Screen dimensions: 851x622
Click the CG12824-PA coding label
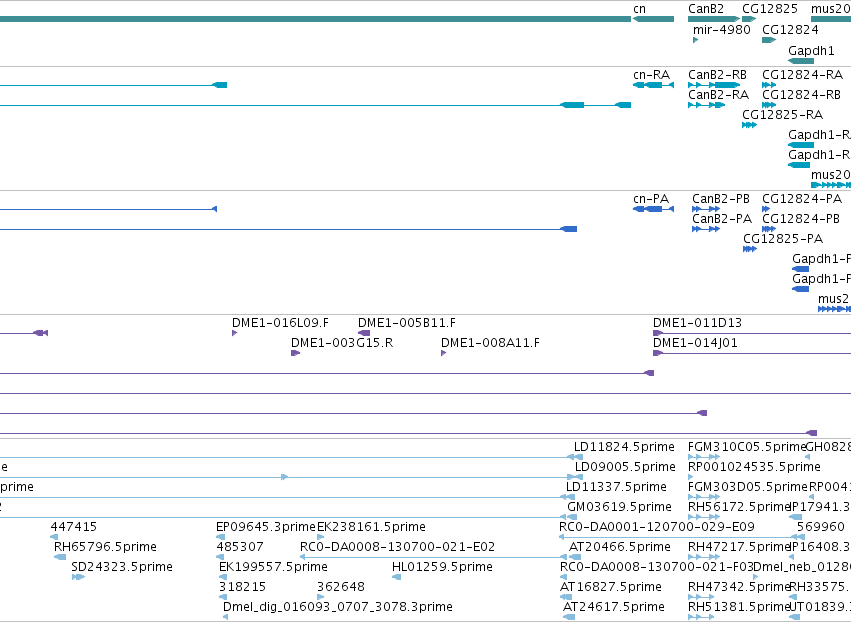click(x=802, y=199)
